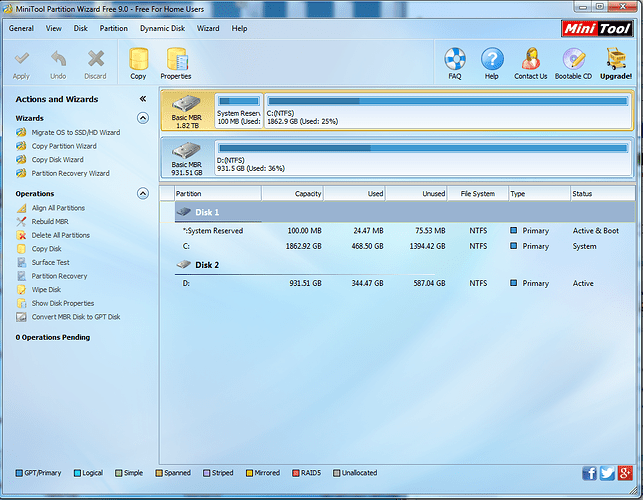Open the Dynamic Disk menu
This screenshot has width=643, height=500.
[162, 28]
